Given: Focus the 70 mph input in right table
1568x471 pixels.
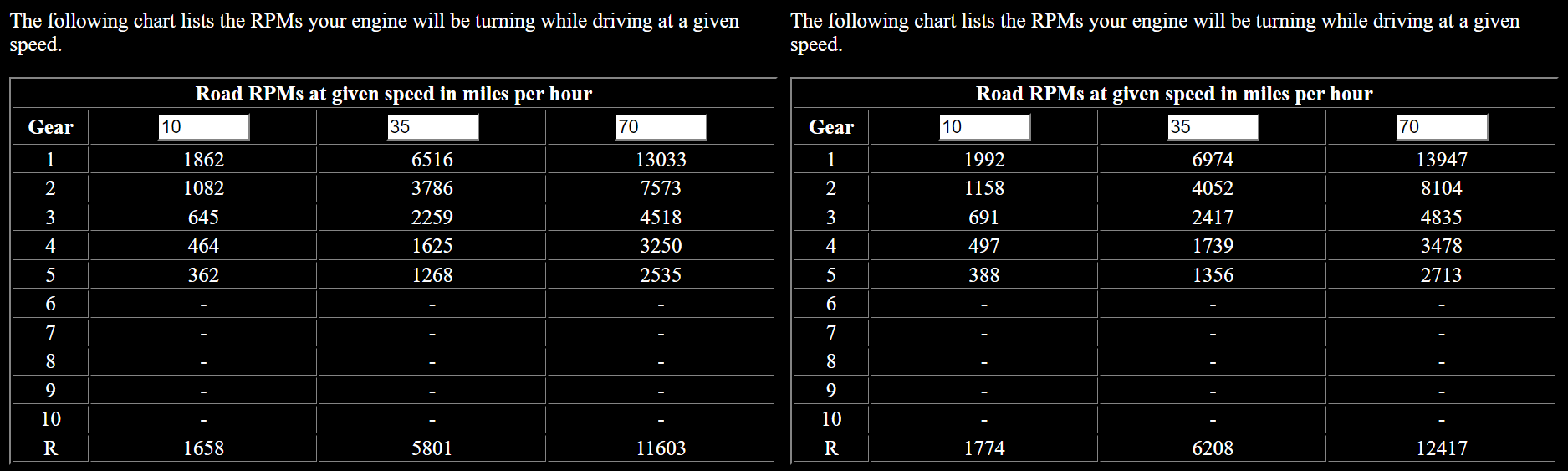Looking at the screenshot, I should point(1442,127).
